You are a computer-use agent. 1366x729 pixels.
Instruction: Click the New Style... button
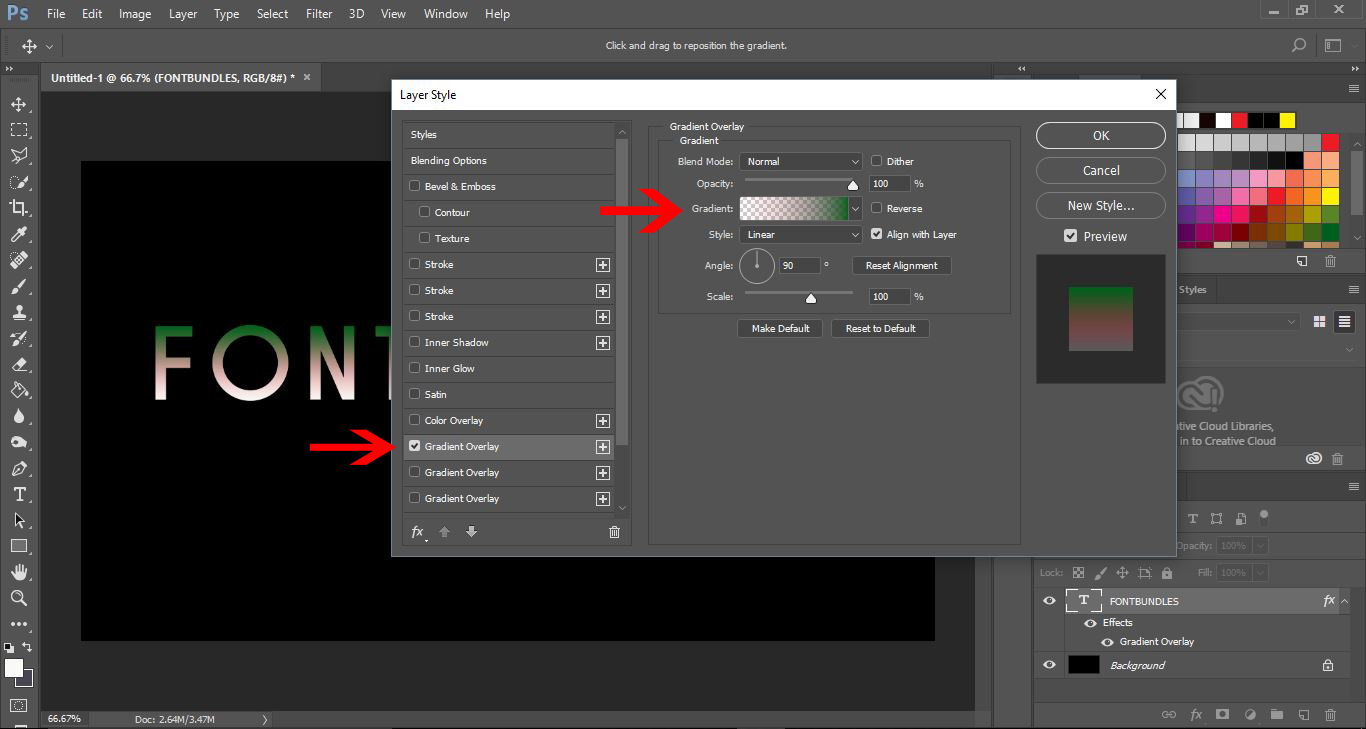(x=1101, y=206)
